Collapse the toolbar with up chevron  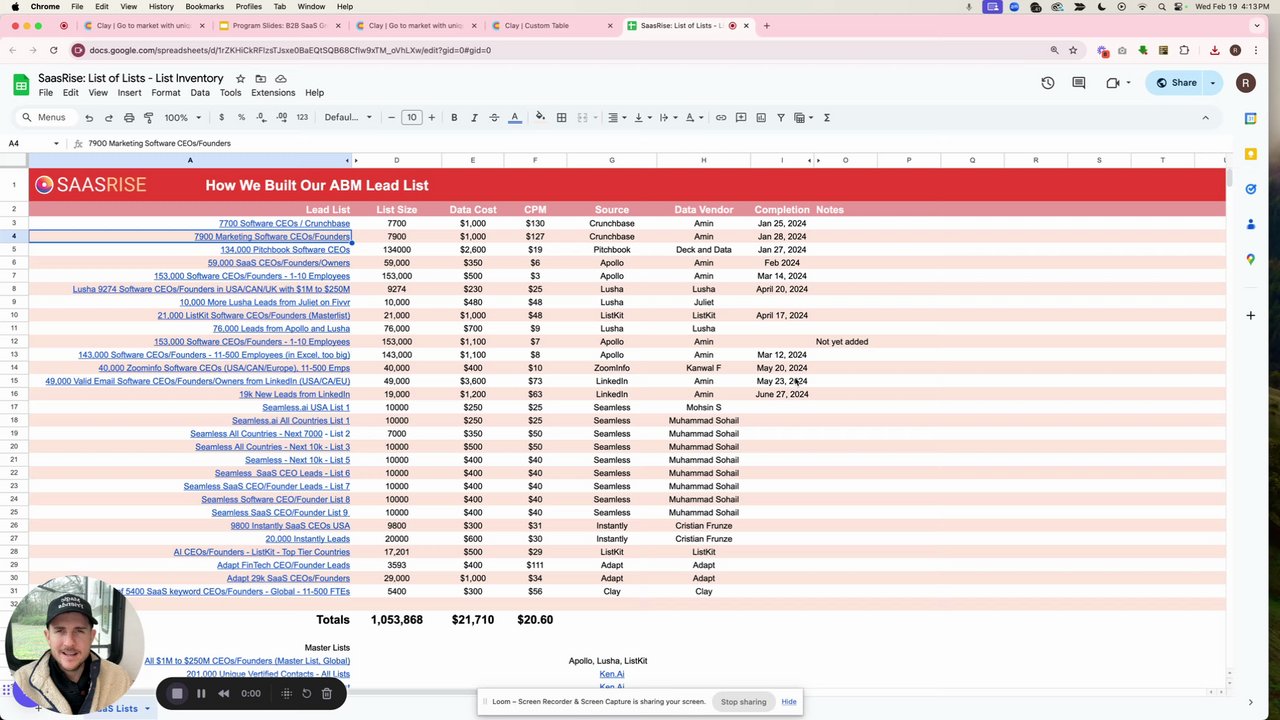tap(1205, 118)
